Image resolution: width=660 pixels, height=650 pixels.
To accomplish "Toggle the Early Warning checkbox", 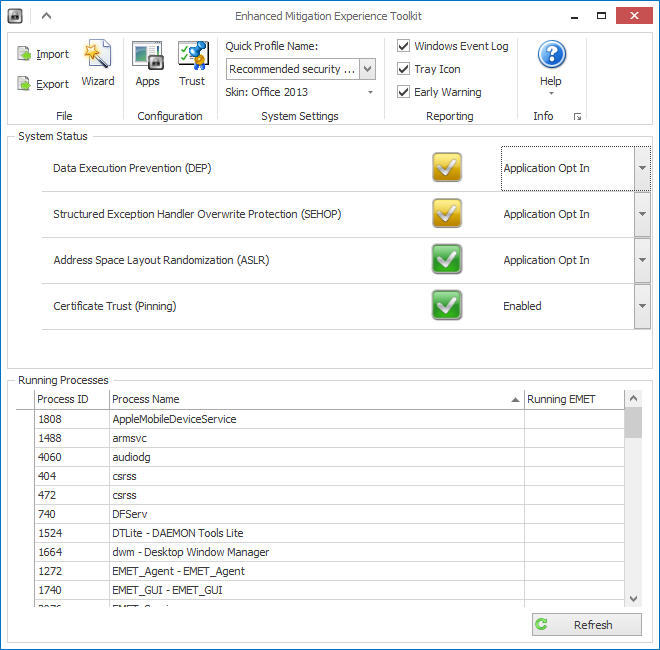I will 403,92.
